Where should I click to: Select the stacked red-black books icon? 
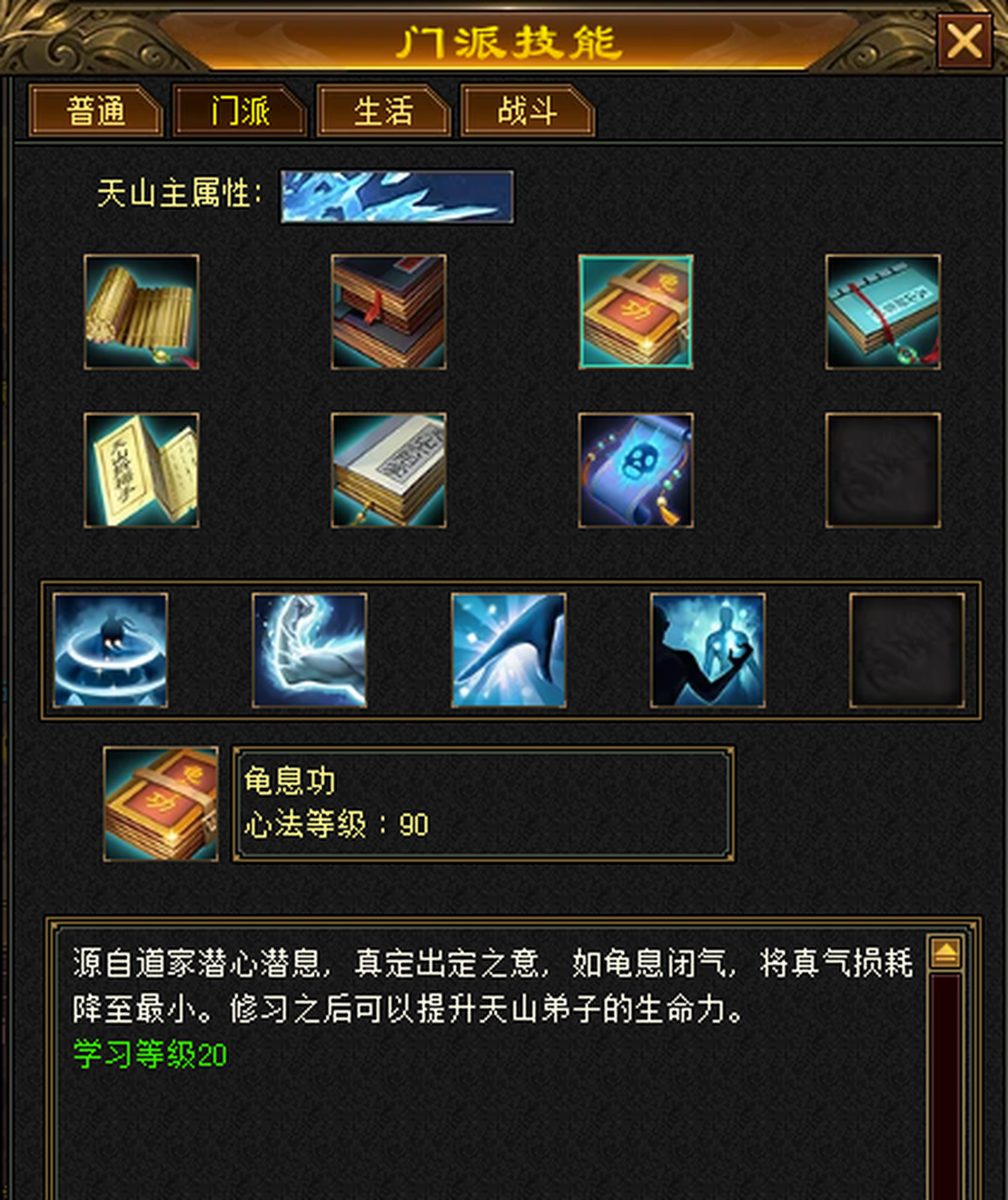coord(389,312)
